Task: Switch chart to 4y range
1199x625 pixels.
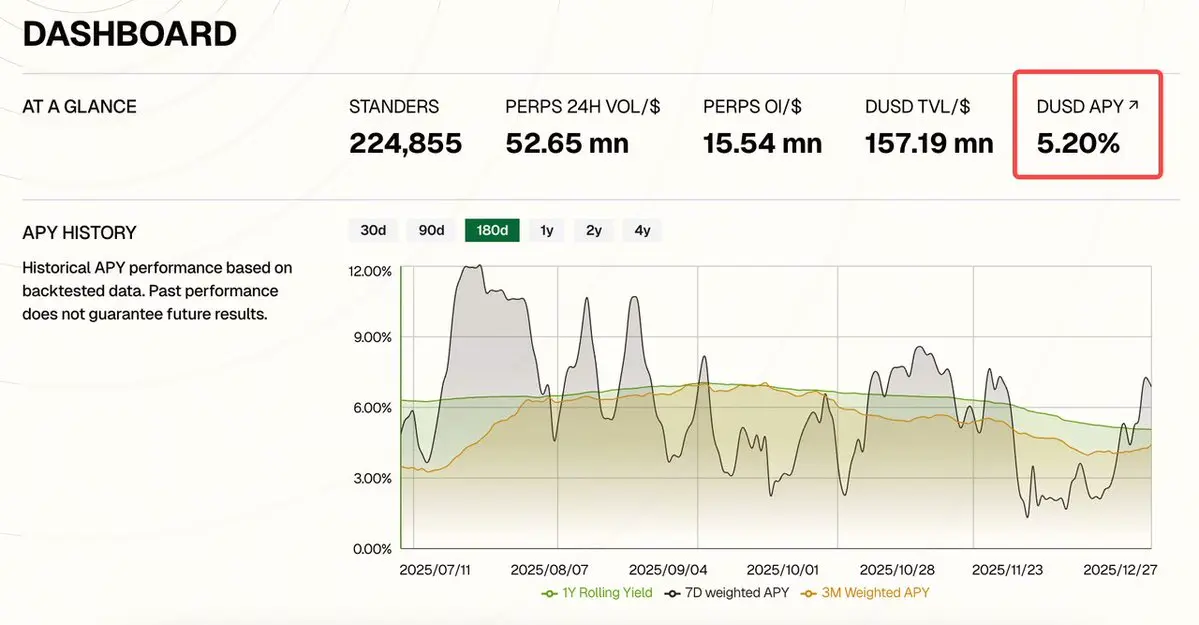Action: [642, 230]
